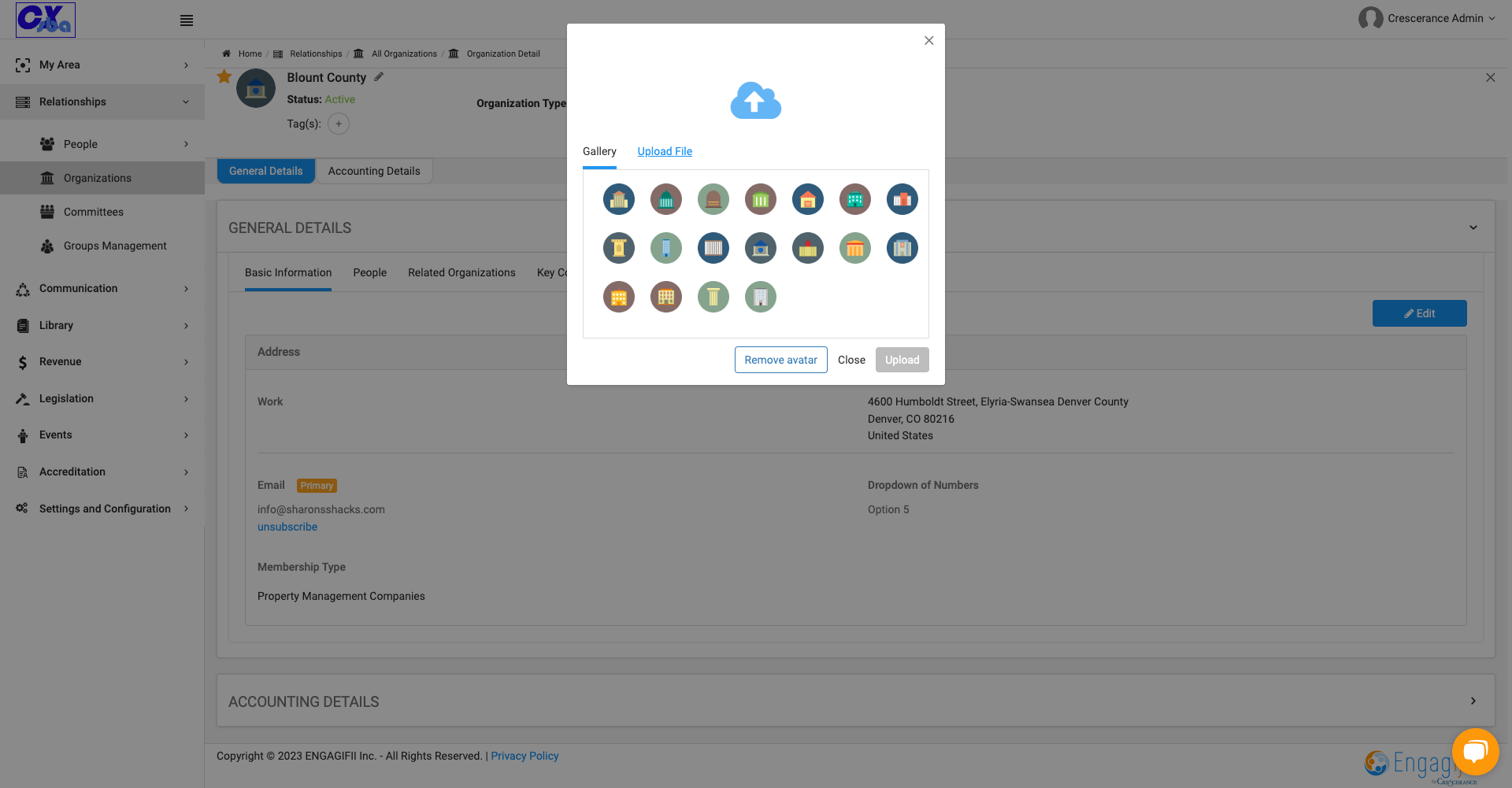
Task: Pick the gray apartment block avatar
Action: point(761,298)
